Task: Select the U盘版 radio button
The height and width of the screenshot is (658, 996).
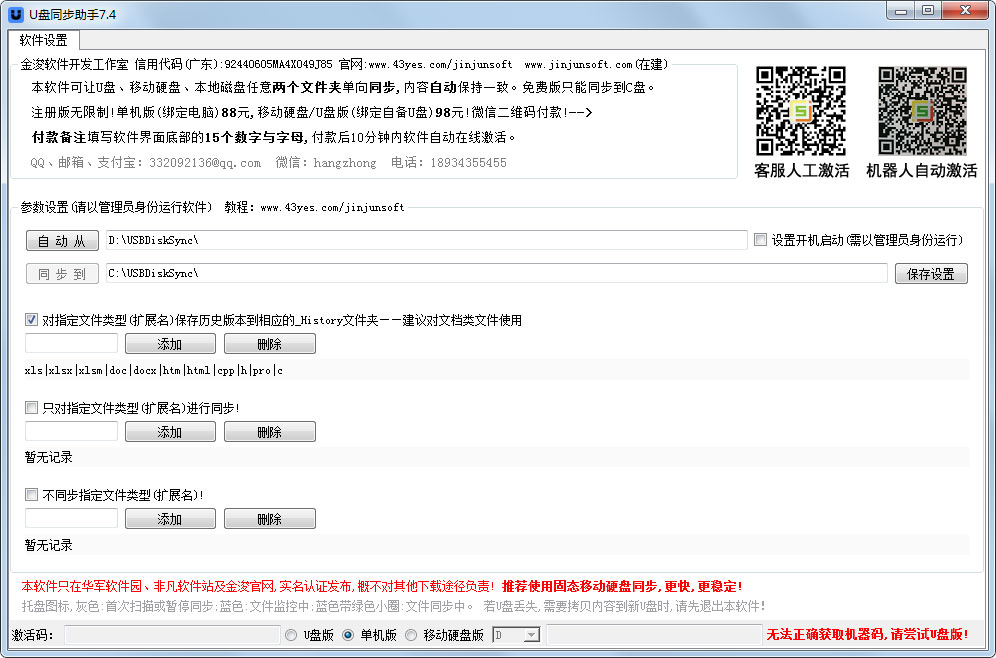Action: 292,635
